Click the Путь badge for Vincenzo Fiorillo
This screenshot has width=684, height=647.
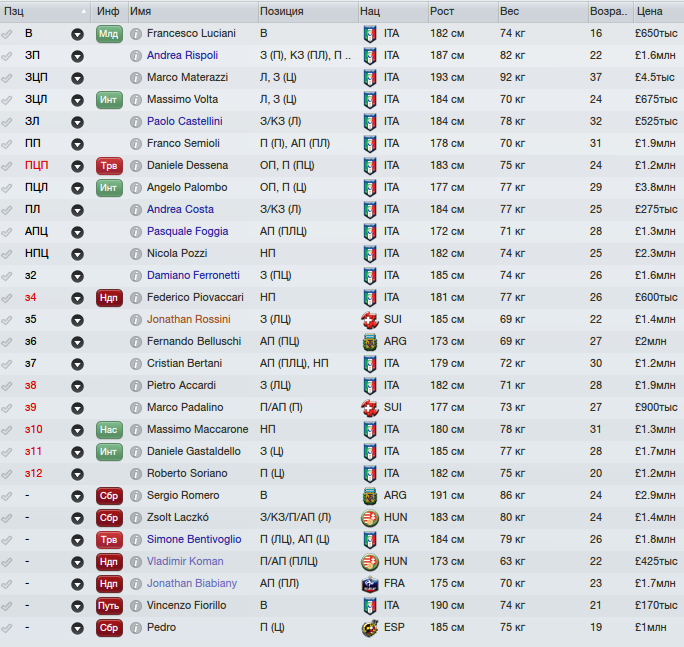coord(109,605)
